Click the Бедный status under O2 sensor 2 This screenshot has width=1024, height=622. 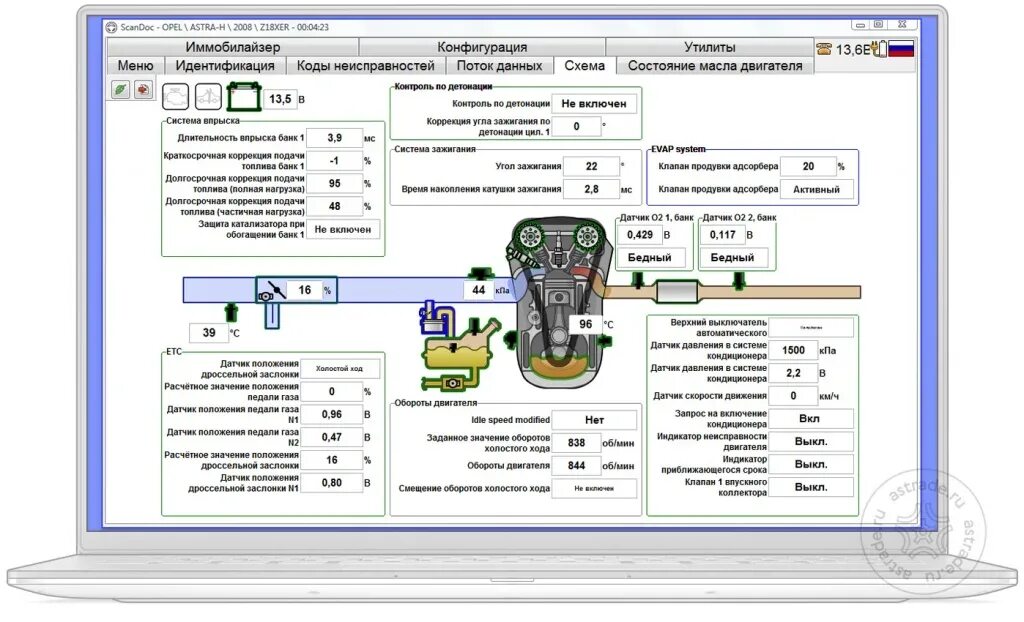pos(733,257)
